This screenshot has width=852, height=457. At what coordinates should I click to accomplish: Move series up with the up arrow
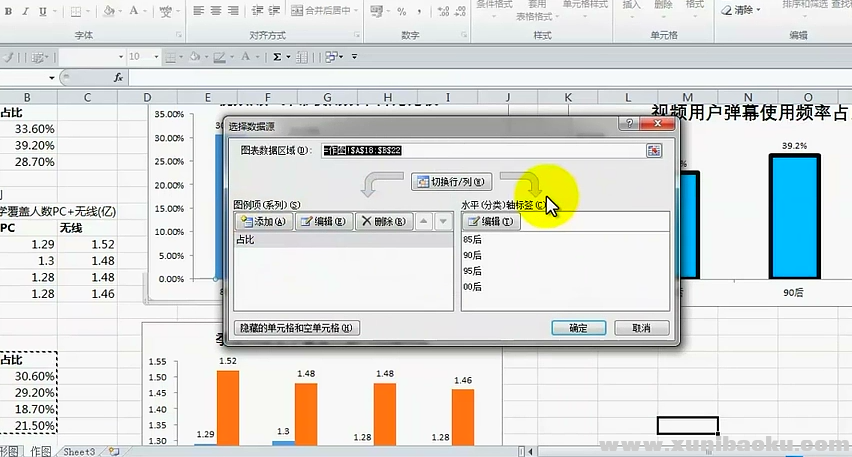pos(422,222)
